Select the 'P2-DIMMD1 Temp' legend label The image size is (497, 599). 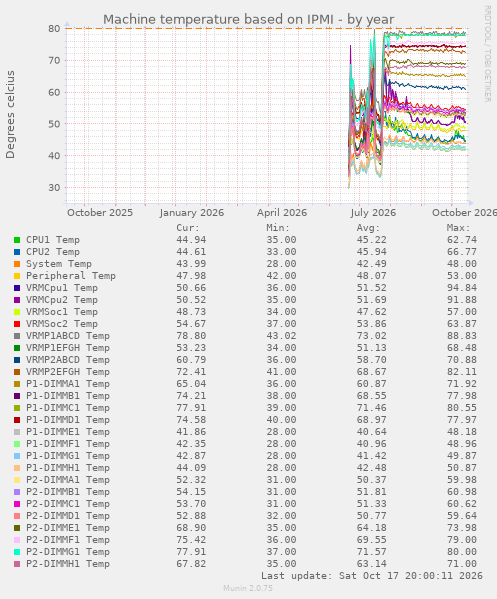coord(68,516)
